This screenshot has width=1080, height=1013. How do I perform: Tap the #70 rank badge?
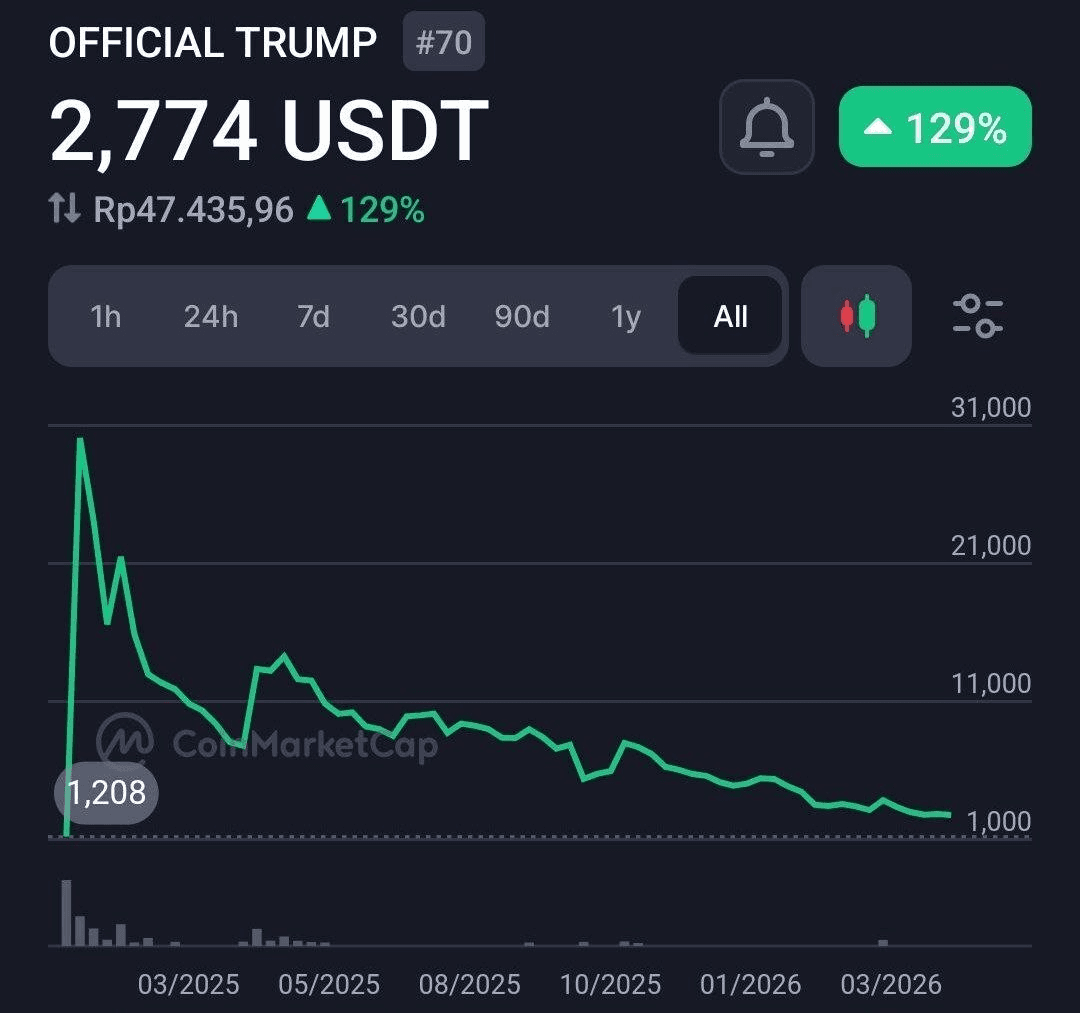(x=443, y=42)
